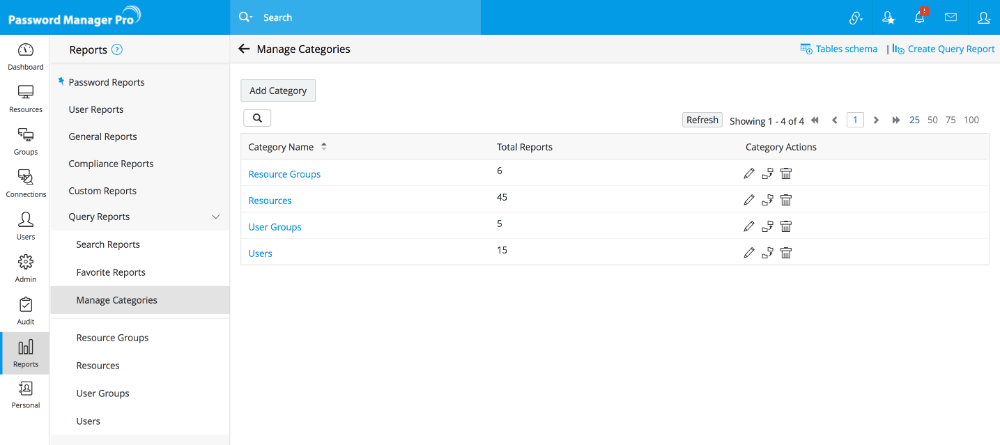
Task: Open the mail envelope icon
Action: (950, 18)
